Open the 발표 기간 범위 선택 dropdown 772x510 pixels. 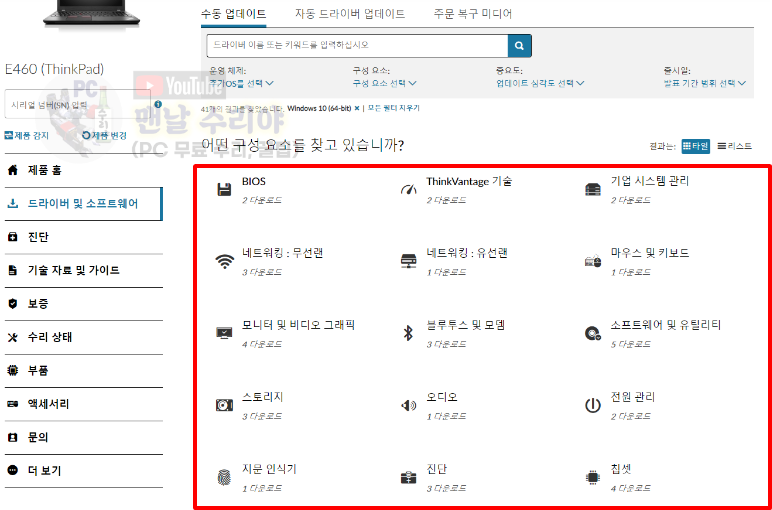click(705, 83)
